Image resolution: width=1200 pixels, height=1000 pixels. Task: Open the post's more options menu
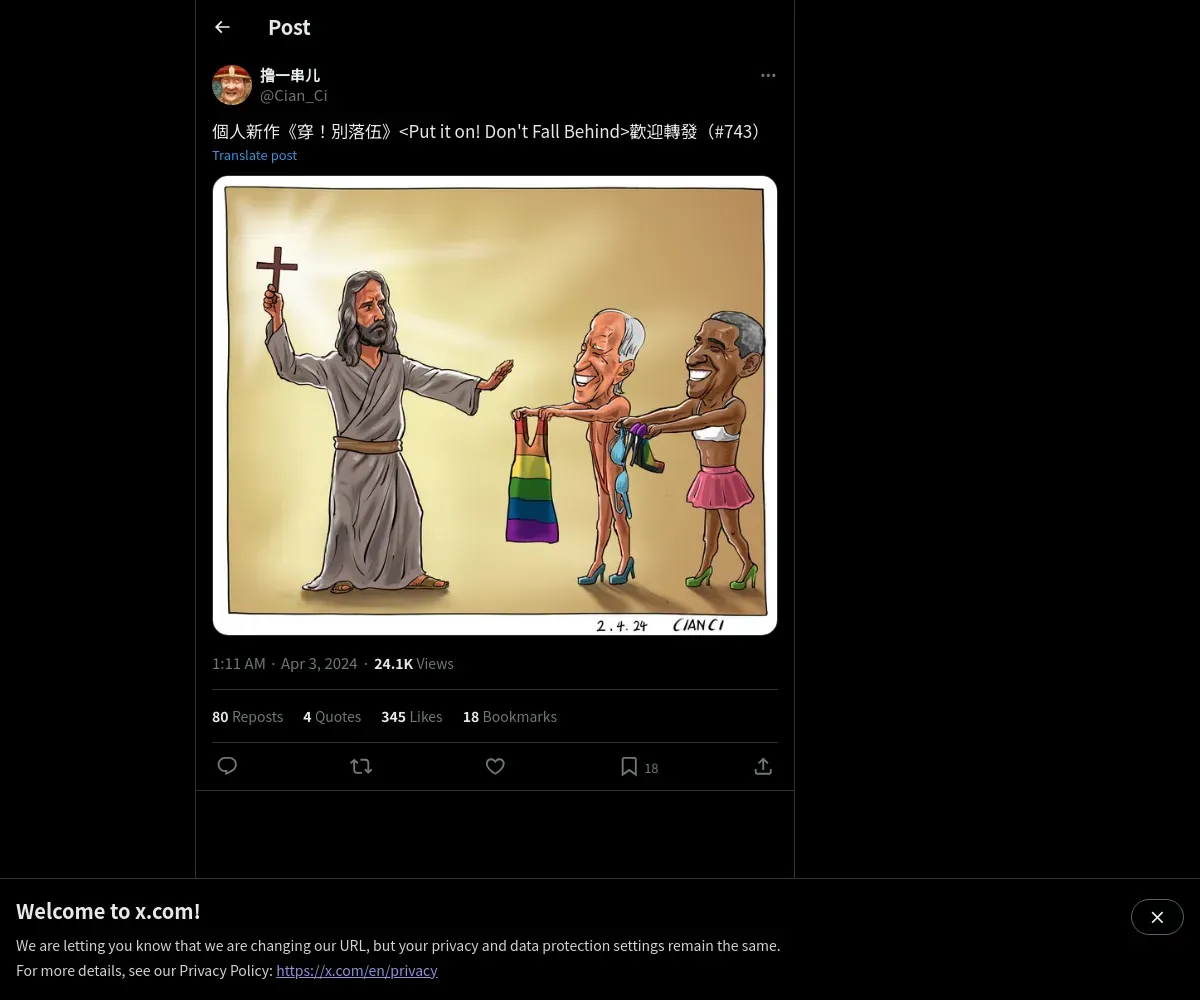click(768, 75)
